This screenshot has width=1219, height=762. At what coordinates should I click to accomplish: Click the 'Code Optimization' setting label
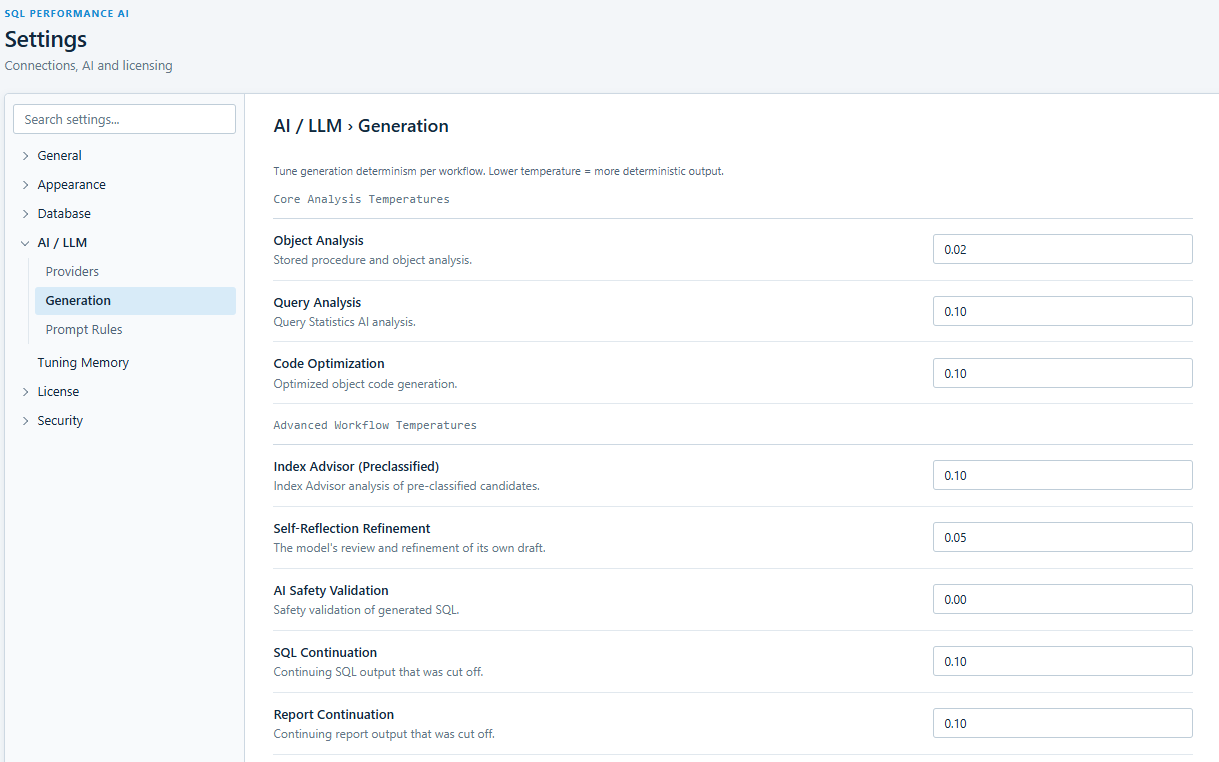[329, 364]
